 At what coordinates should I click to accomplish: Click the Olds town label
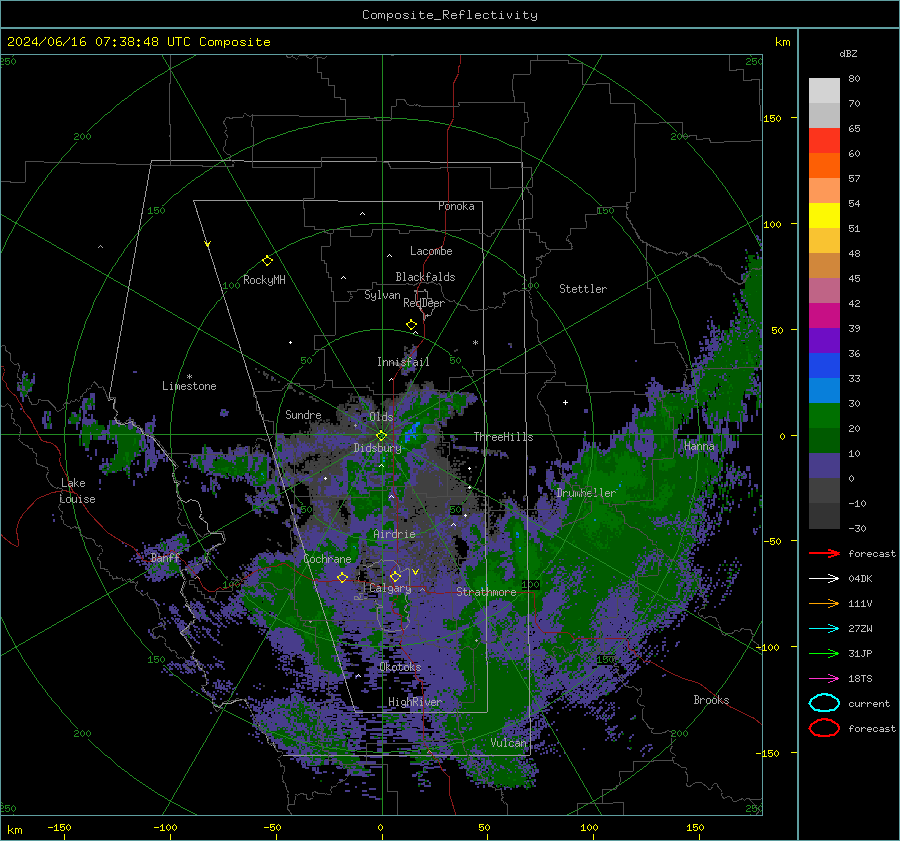pos(381,417)
